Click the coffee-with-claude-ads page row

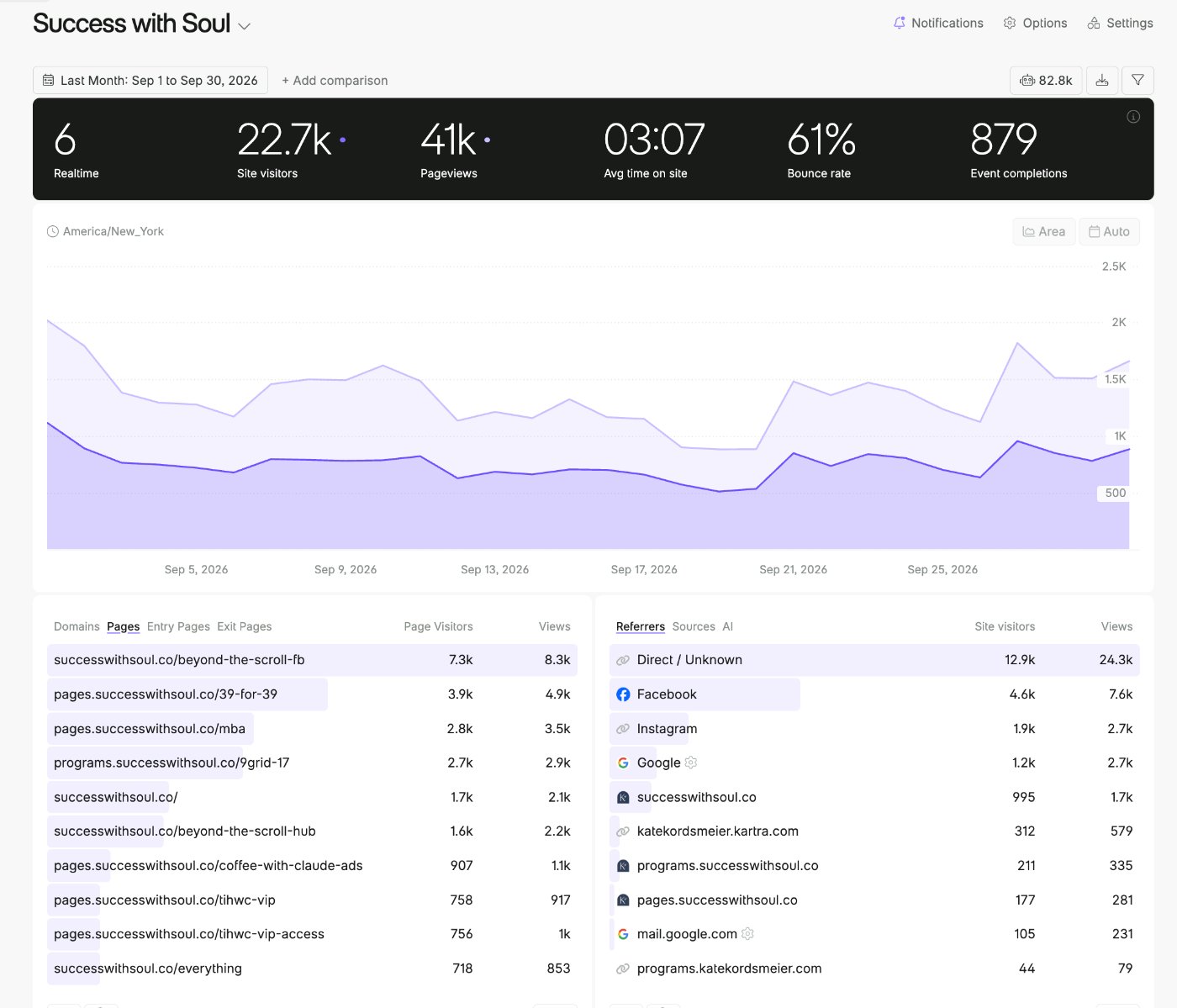[x=312, y=866]
